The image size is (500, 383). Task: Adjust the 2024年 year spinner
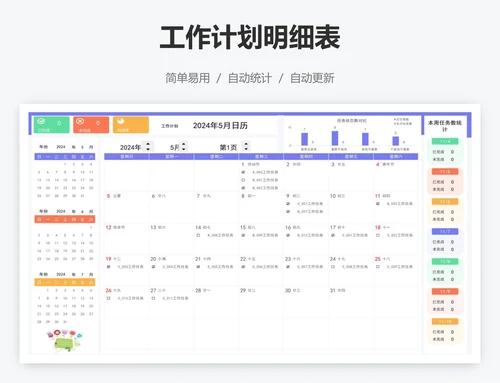click(x=148, y=146)
